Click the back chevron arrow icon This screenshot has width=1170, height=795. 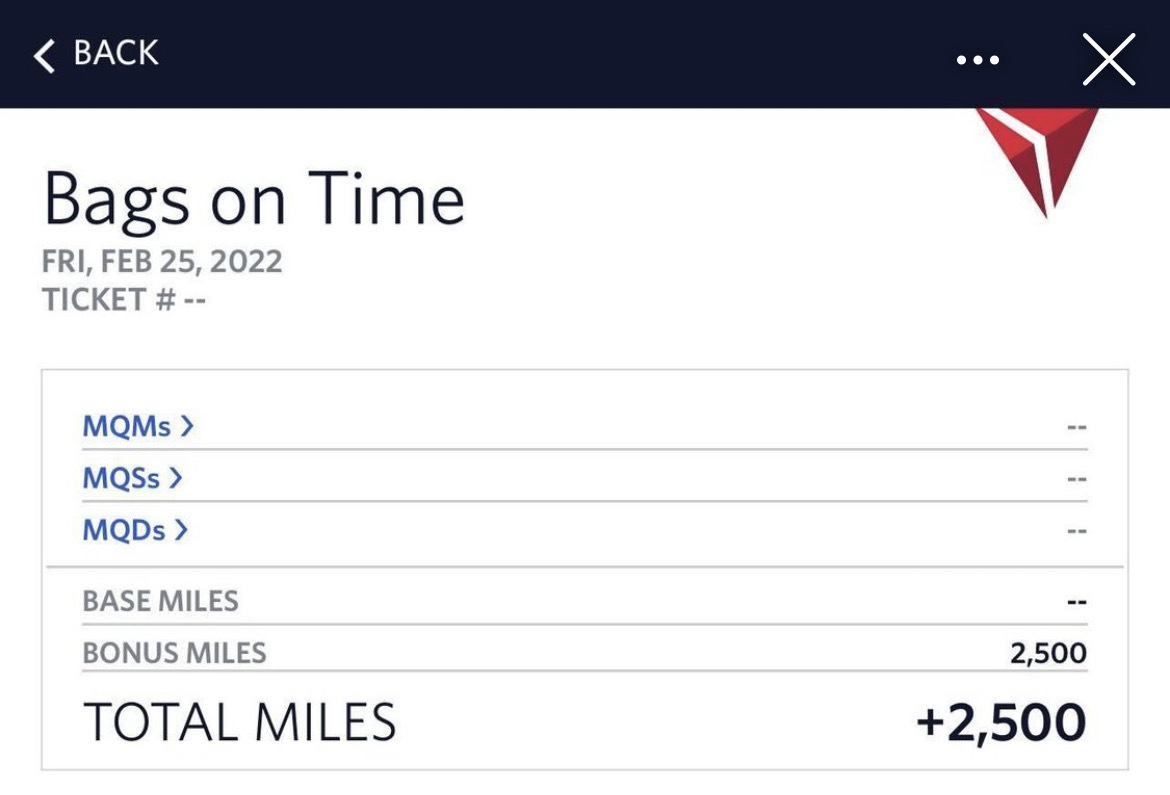(44, 53)
